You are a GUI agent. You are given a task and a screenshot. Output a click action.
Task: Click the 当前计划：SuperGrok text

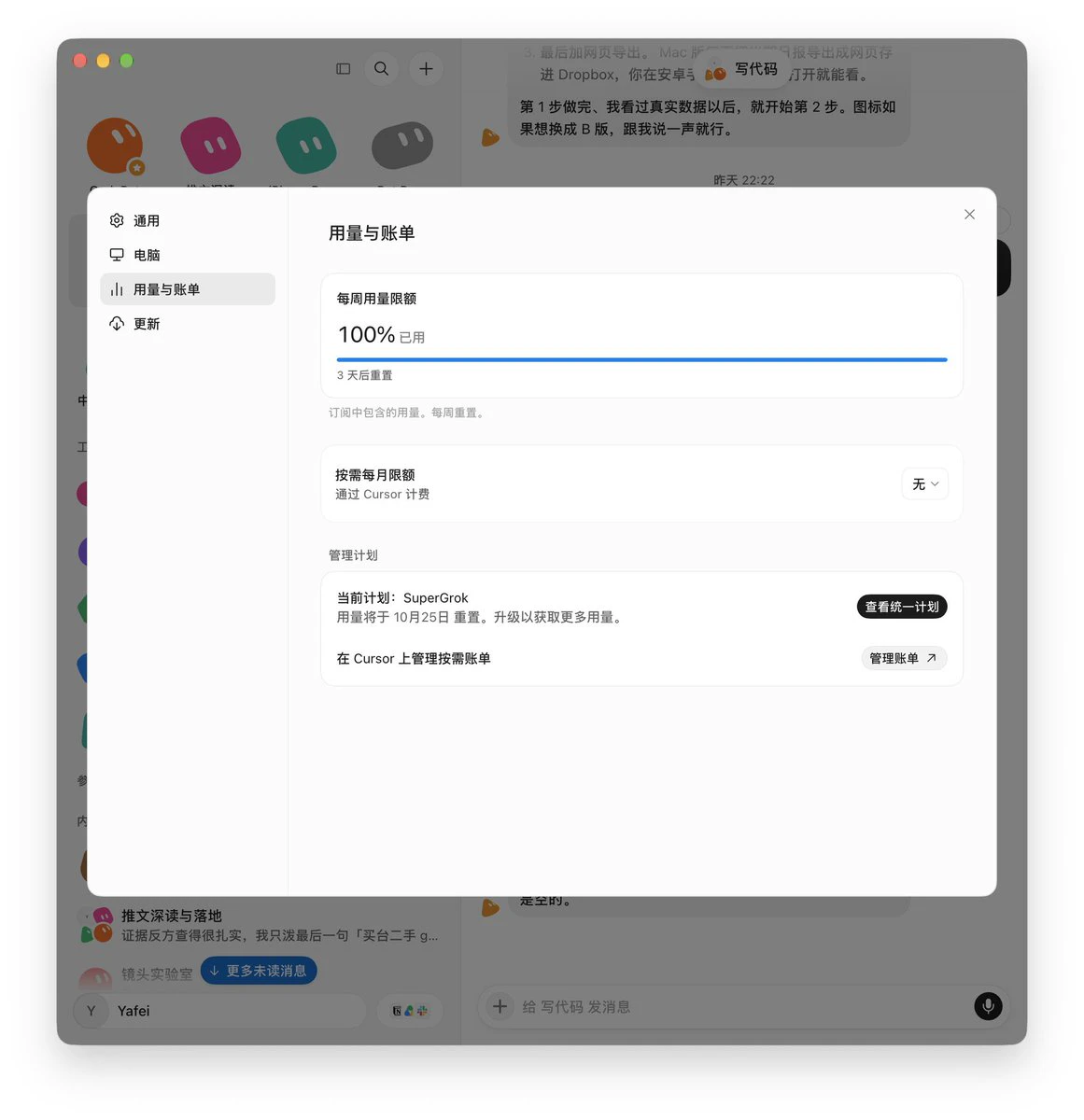coord(402,598)
